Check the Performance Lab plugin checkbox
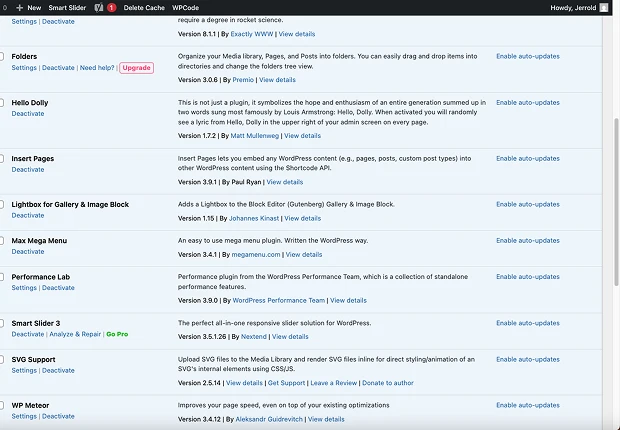The image size is (620, 430). pyautogui.click(x=1, y=277)
